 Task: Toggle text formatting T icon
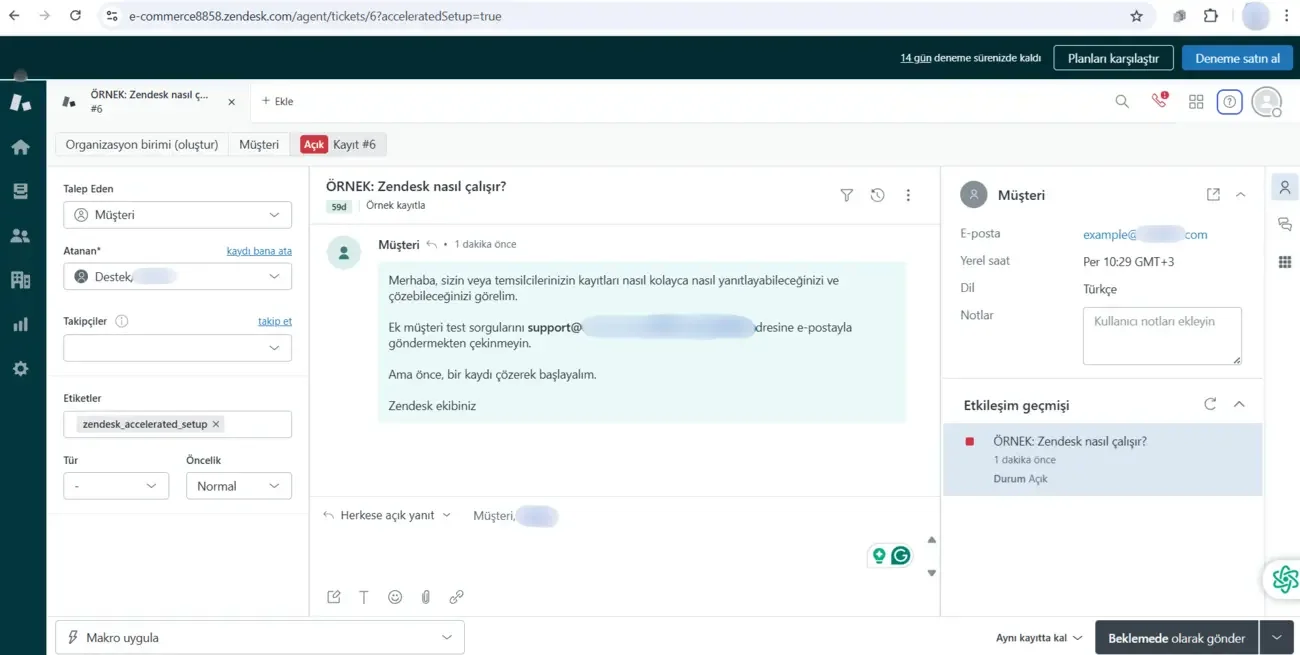click(364, 597)
